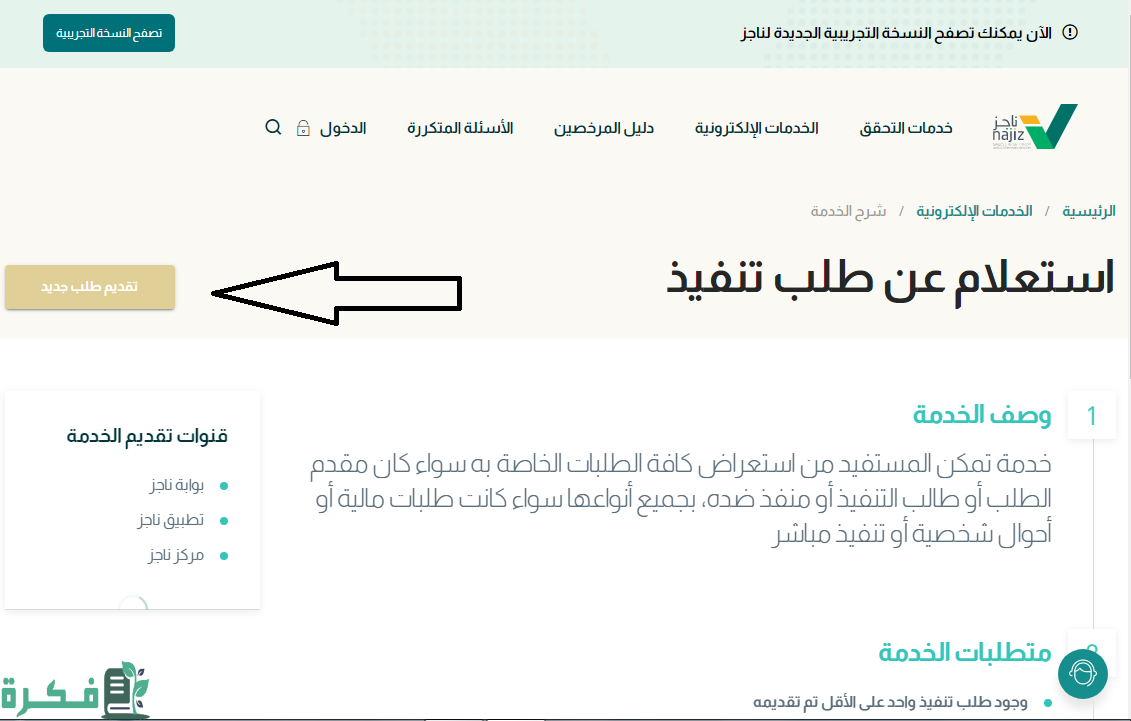Click the فكرة watermark logo
This screenshot has width=1131, height=721.
[x=75, y=690]
